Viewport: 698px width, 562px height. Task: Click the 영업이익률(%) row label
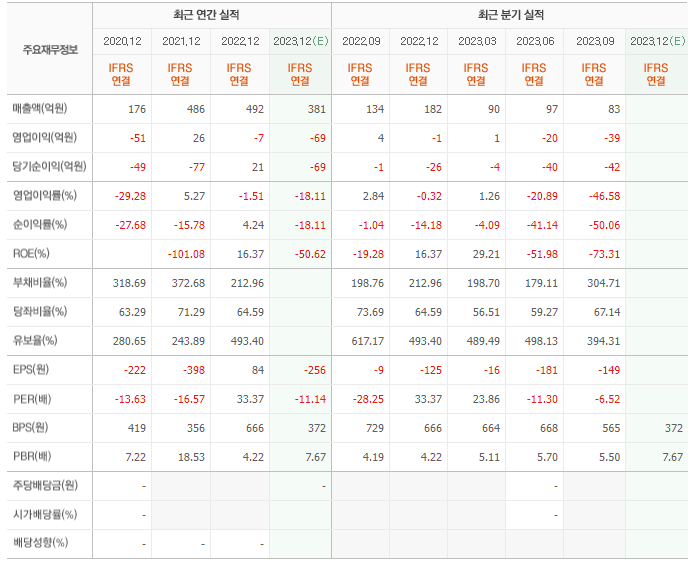(45, 195)
